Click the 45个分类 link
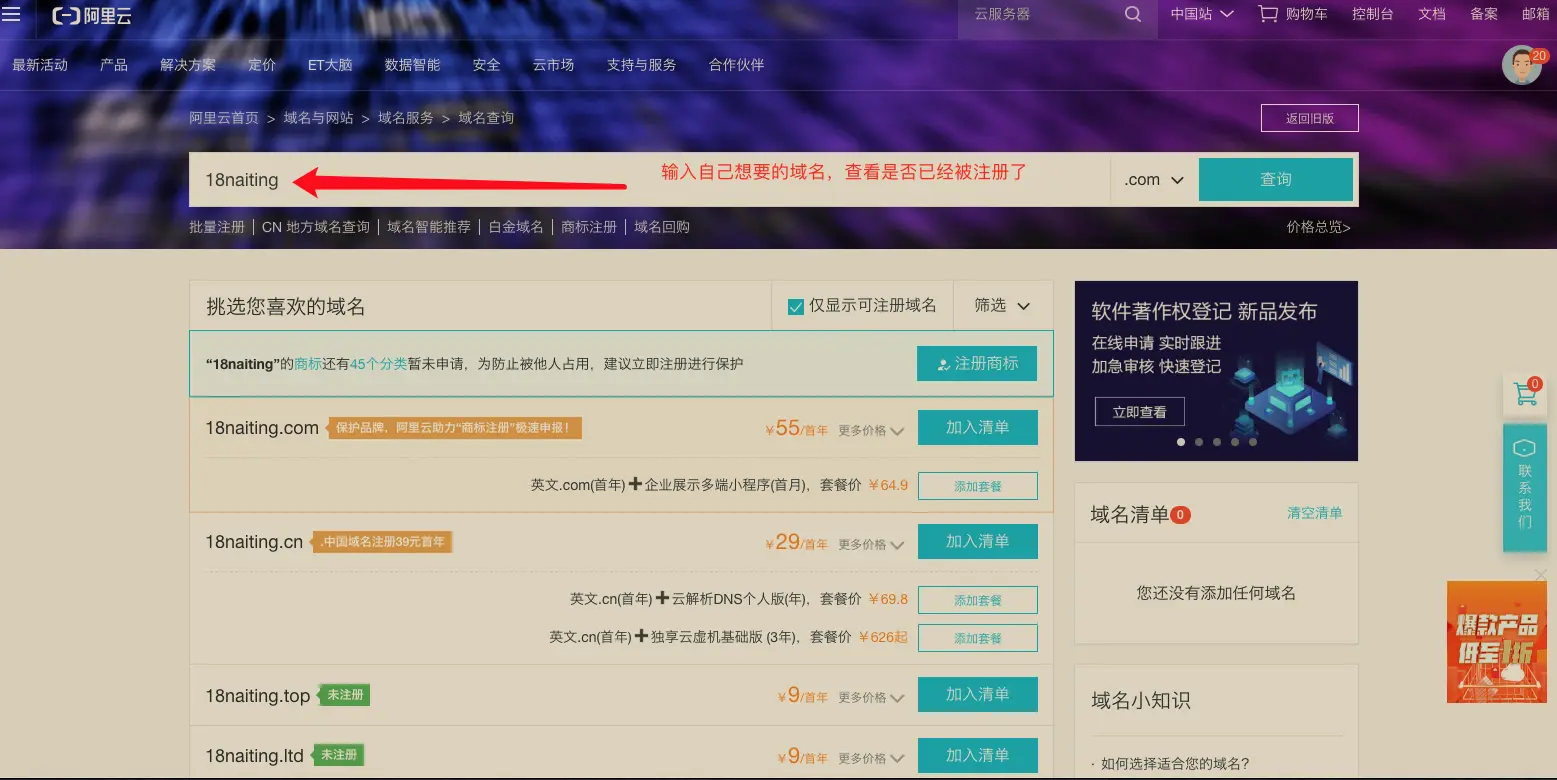Screen dimensions: 1557x780 [378, 364]
